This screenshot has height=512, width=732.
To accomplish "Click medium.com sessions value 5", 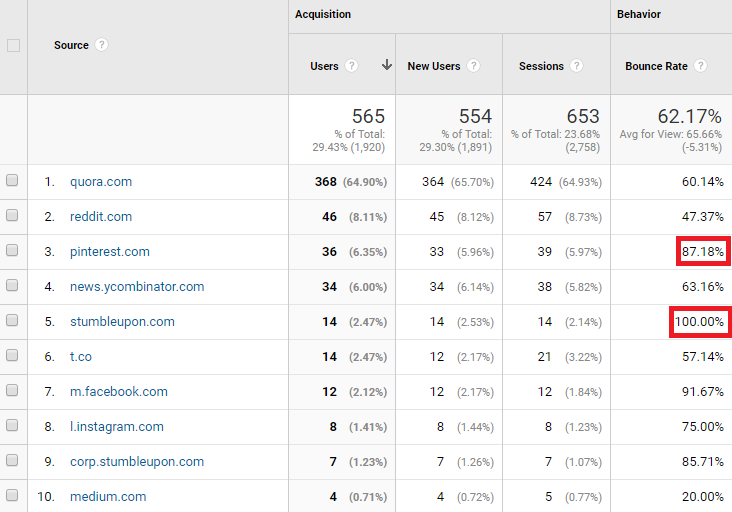I will pos(549,497).
